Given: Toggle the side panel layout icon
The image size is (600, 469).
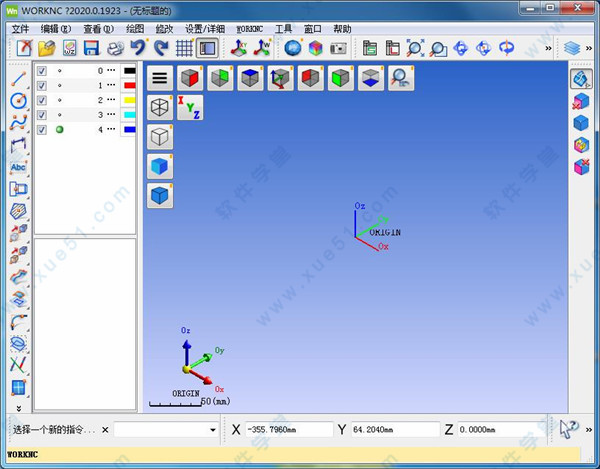Looking at the screenshot, I should [x=207, y=48].
